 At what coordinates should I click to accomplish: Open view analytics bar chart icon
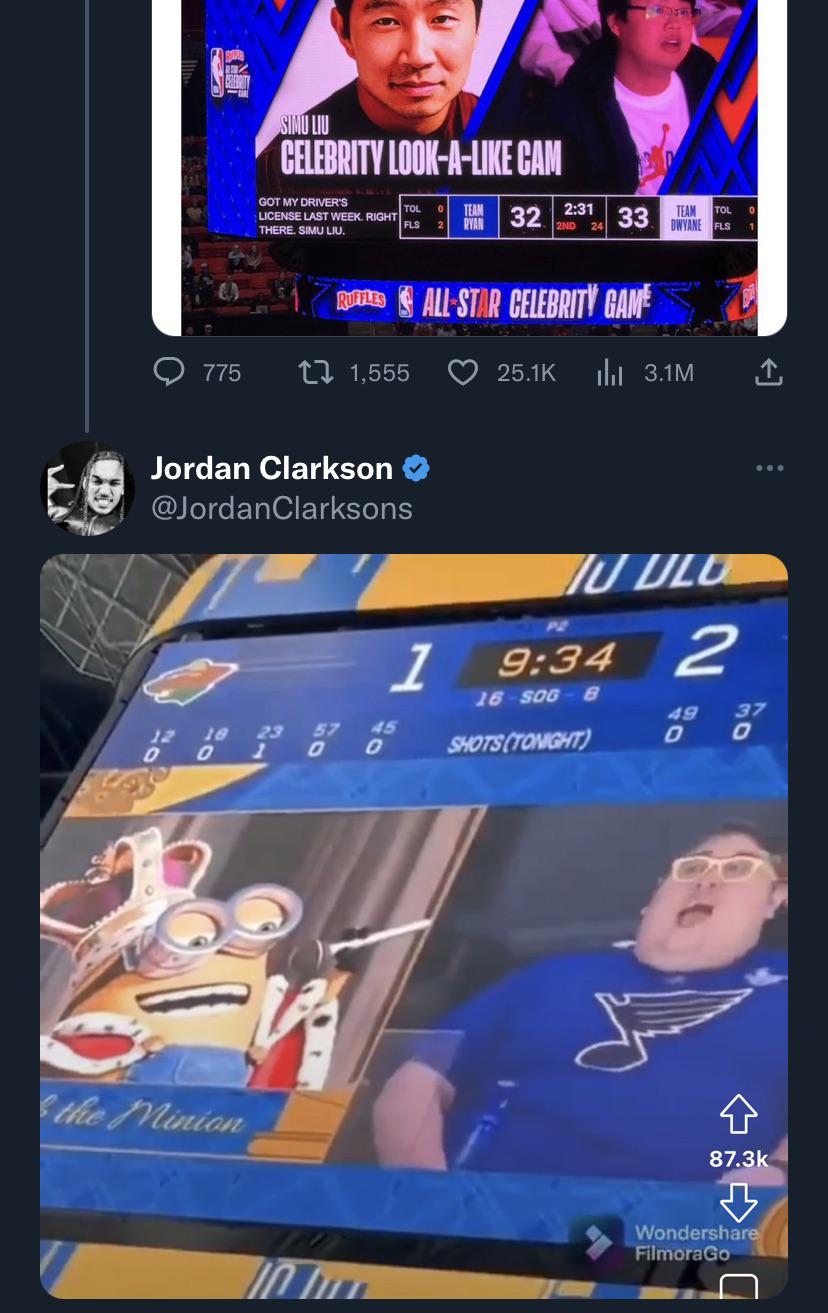[x=609, y=373]
